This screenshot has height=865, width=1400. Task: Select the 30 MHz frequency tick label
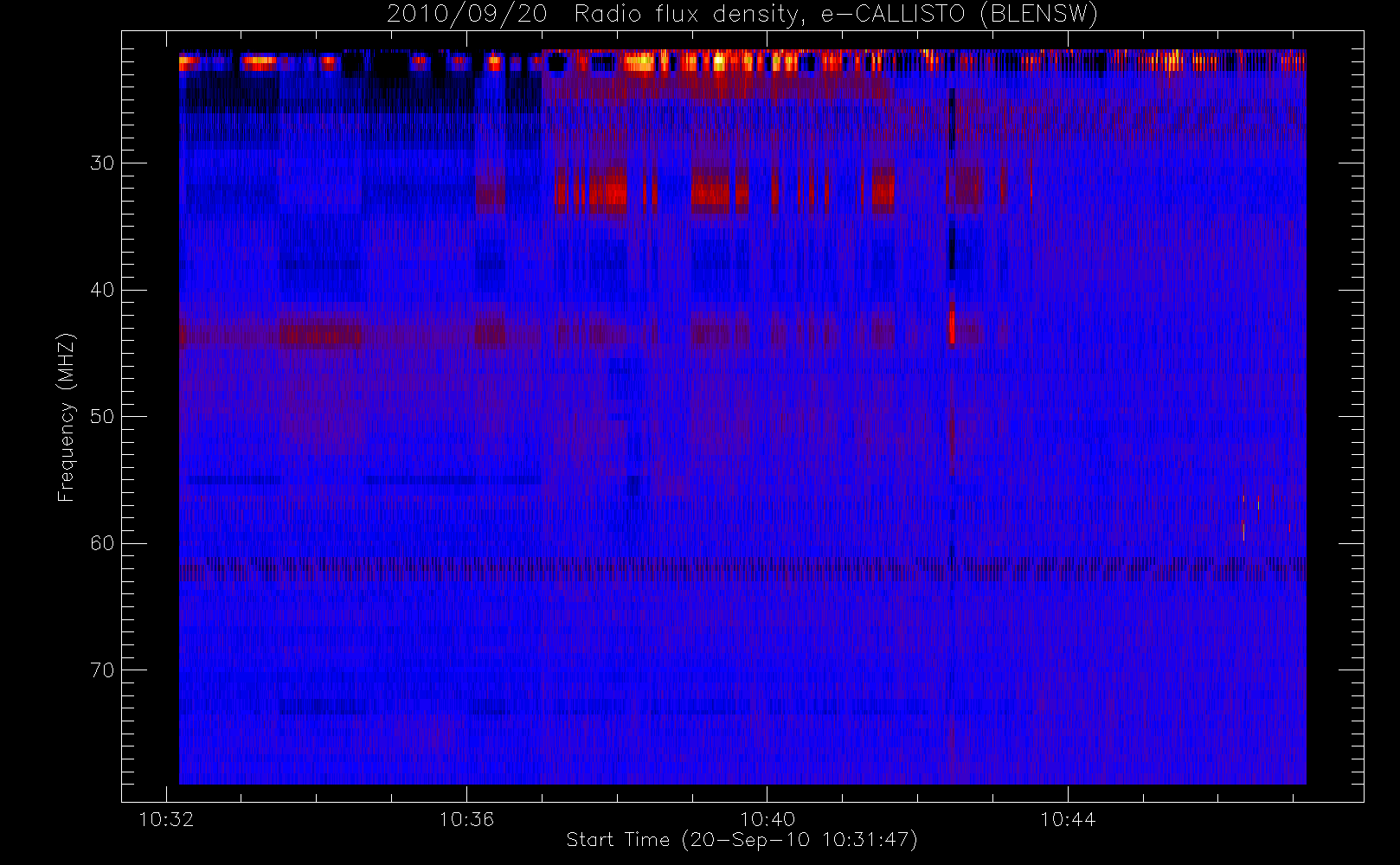pyautogui.click(x=102, y=163)
